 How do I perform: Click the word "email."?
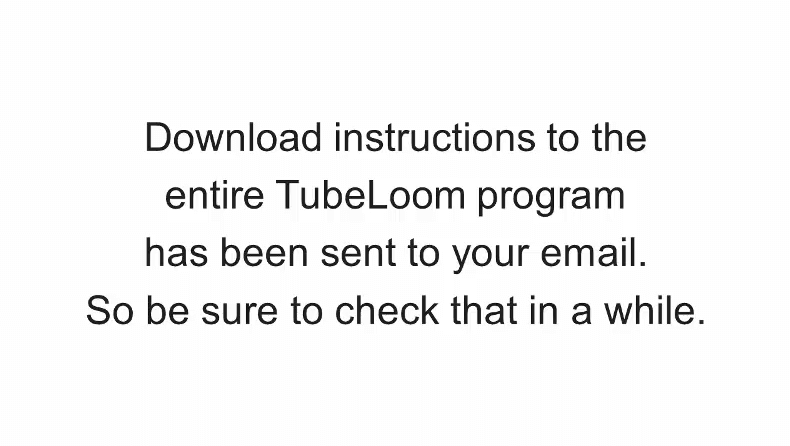(x=594, y=252)
